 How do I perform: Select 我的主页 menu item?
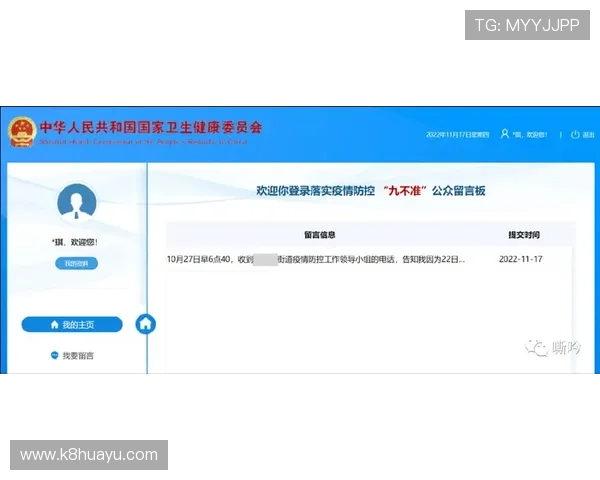point(72,325)
